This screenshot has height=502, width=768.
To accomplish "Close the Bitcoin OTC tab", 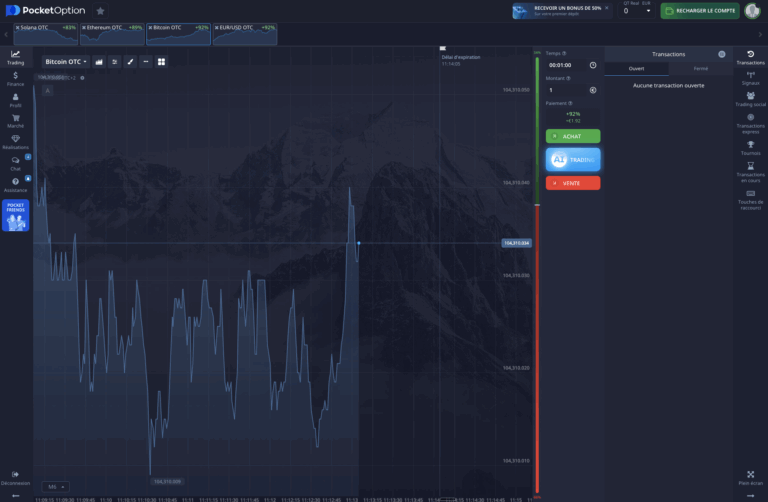I will [150, 28].
